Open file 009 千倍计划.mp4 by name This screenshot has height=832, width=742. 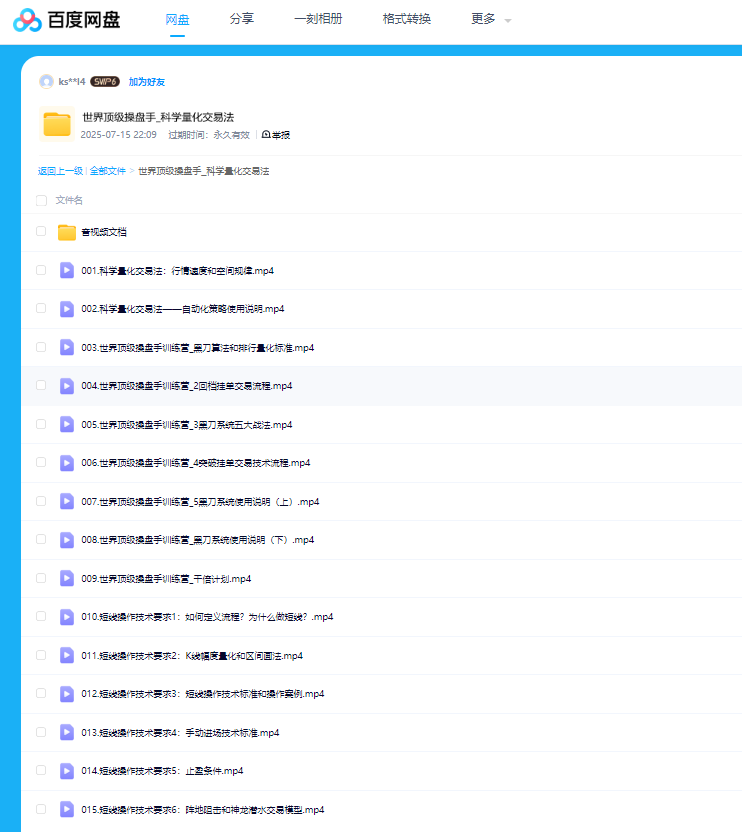(x=166, y=578)
